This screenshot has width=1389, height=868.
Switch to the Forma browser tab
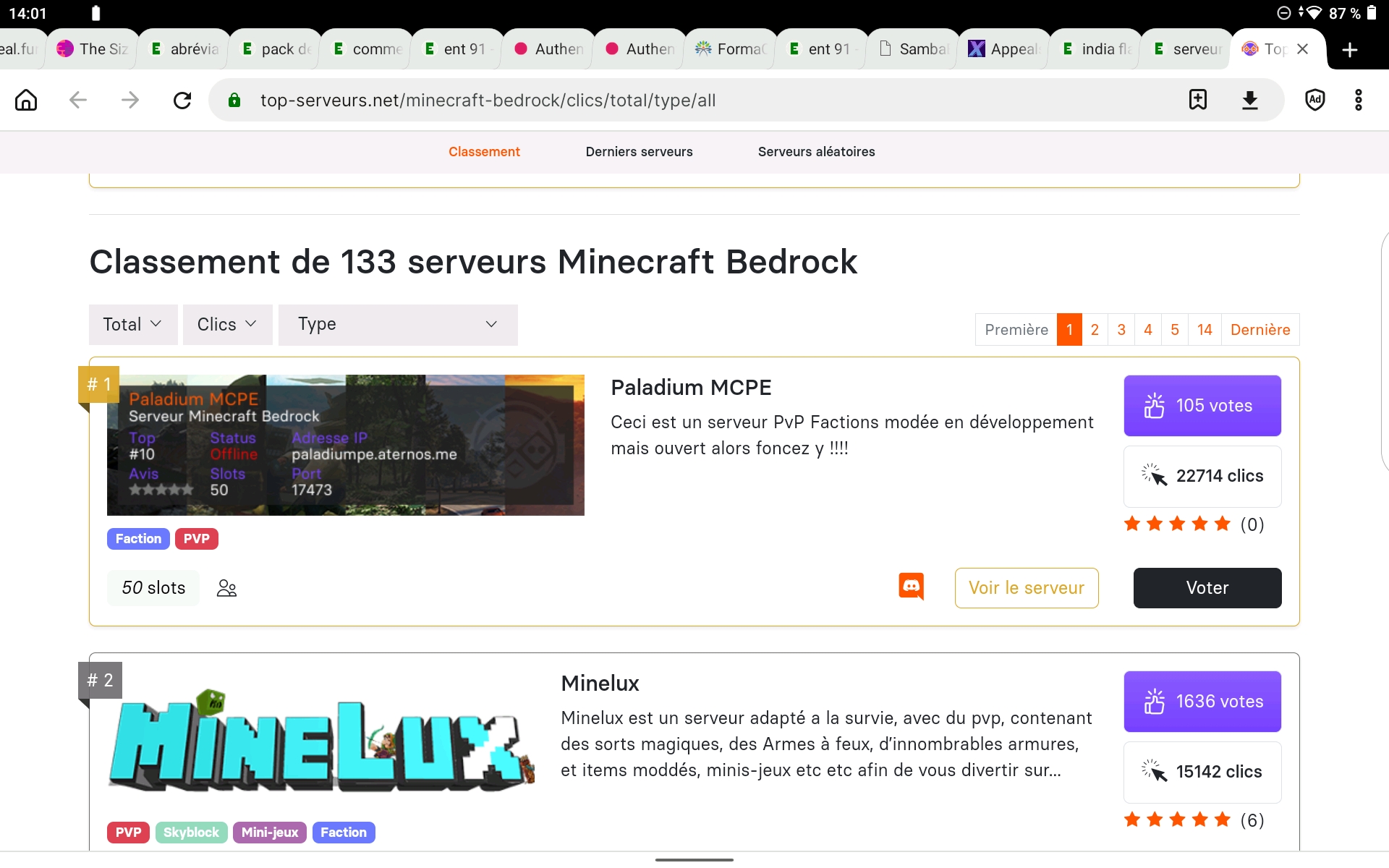(730, 49)
